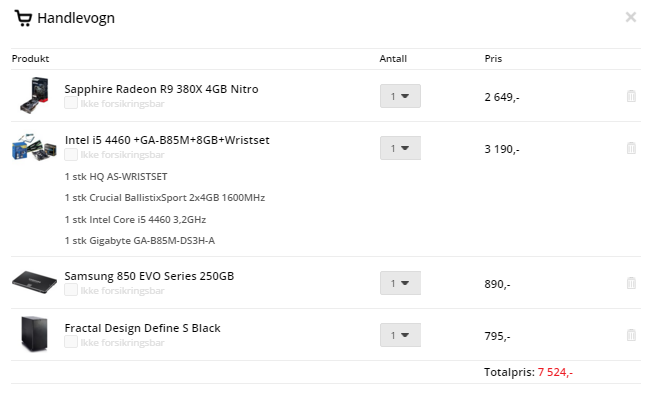Open quantity dropdown for Fractal Design Define S
Screen dimensions: 655x393
[x=400, y=335]
